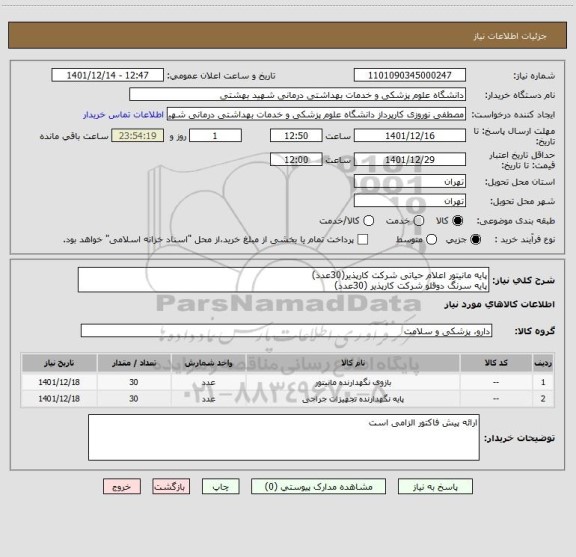The height and width of the screenshot is (557, 576).
Task: Click the request creator field مصطفی نوروزی
Action: (316, 114)
